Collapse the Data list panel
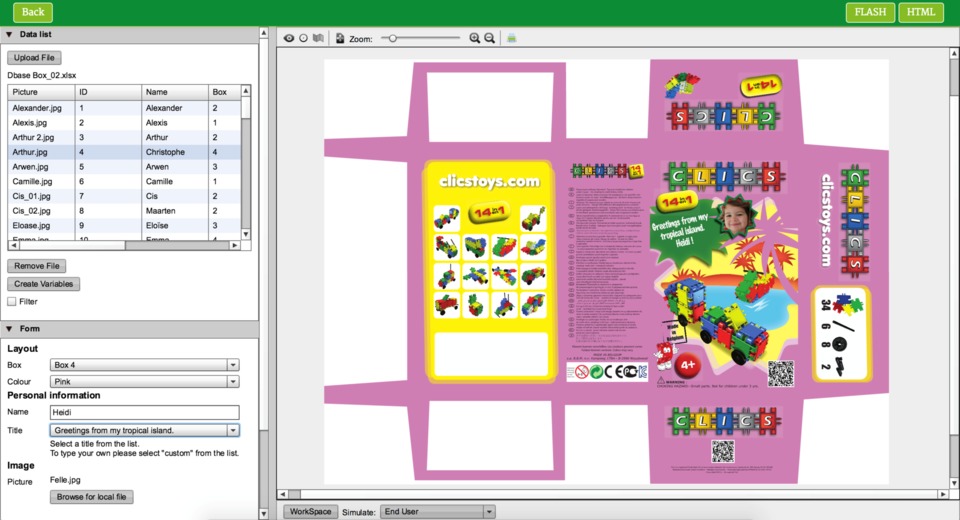The height and width of the screenshot is (520, 960). pos(9,34)
